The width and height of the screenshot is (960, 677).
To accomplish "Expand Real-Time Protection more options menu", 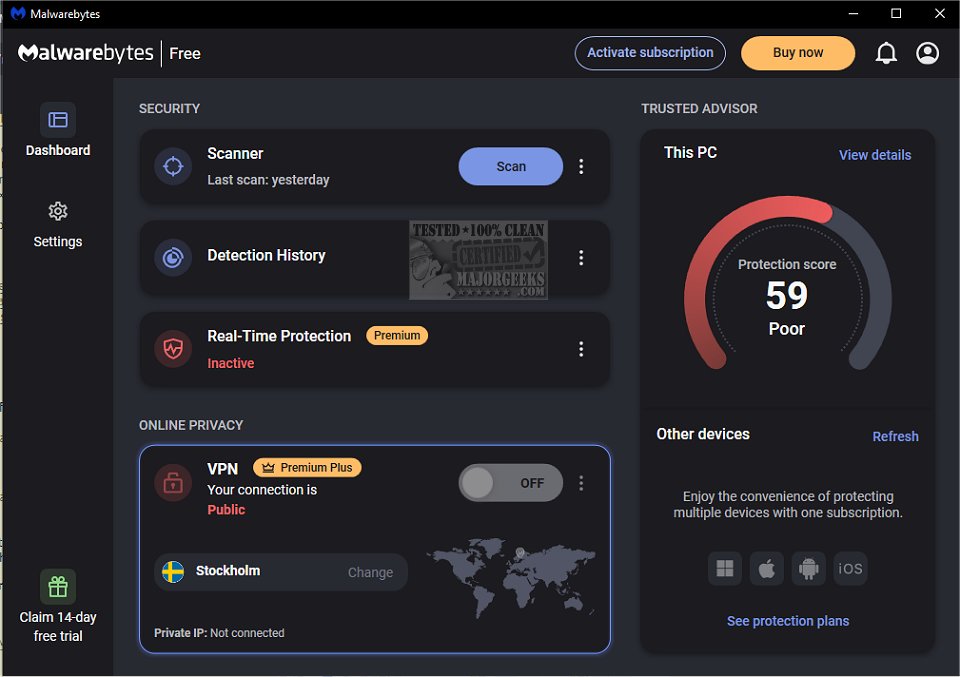I will click(x=581, y=349).
